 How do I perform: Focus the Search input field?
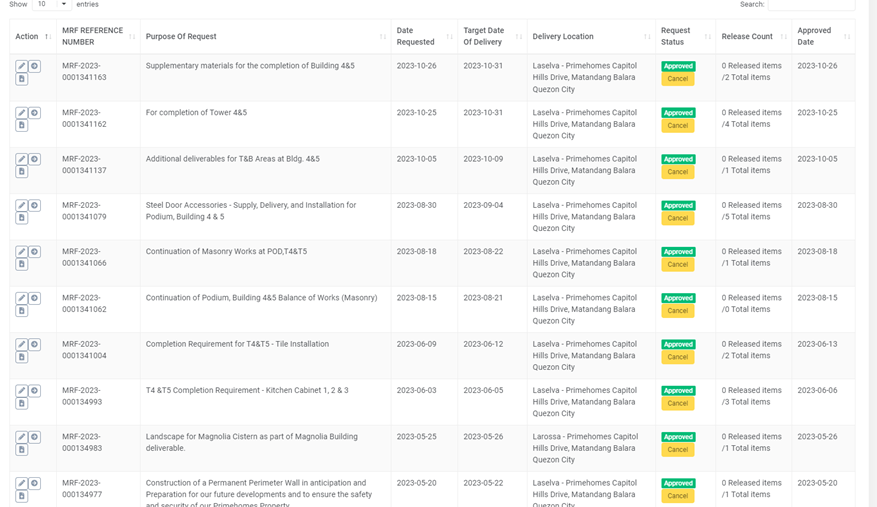pos(810,5)
